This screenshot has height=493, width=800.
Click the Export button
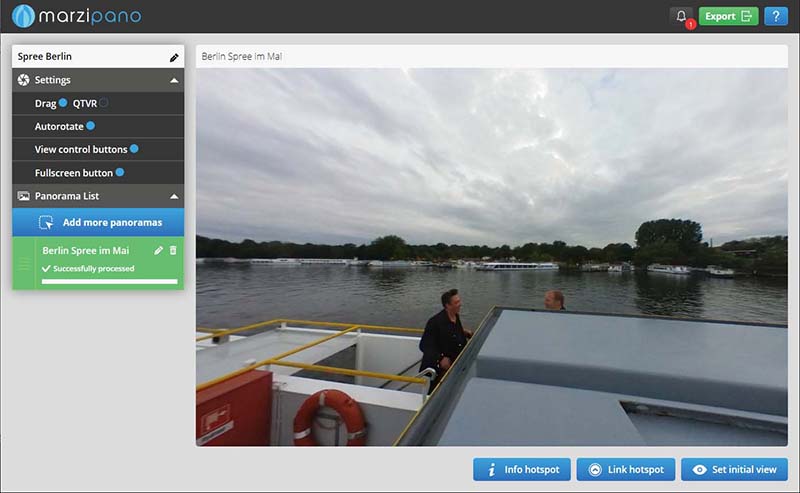click(728, 16)
